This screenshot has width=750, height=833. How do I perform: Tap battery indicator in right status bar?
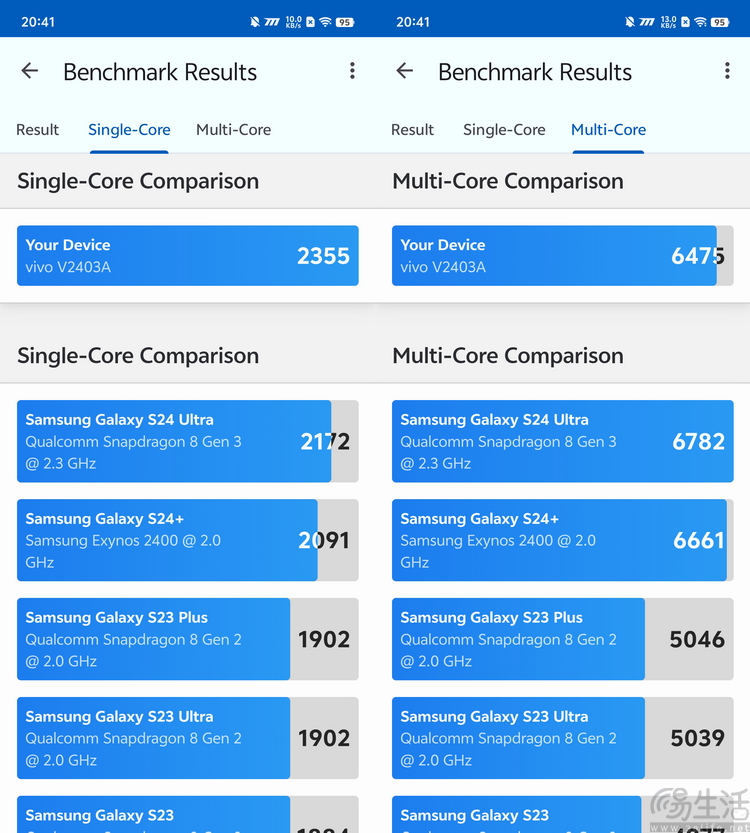[x=720, y=22]
